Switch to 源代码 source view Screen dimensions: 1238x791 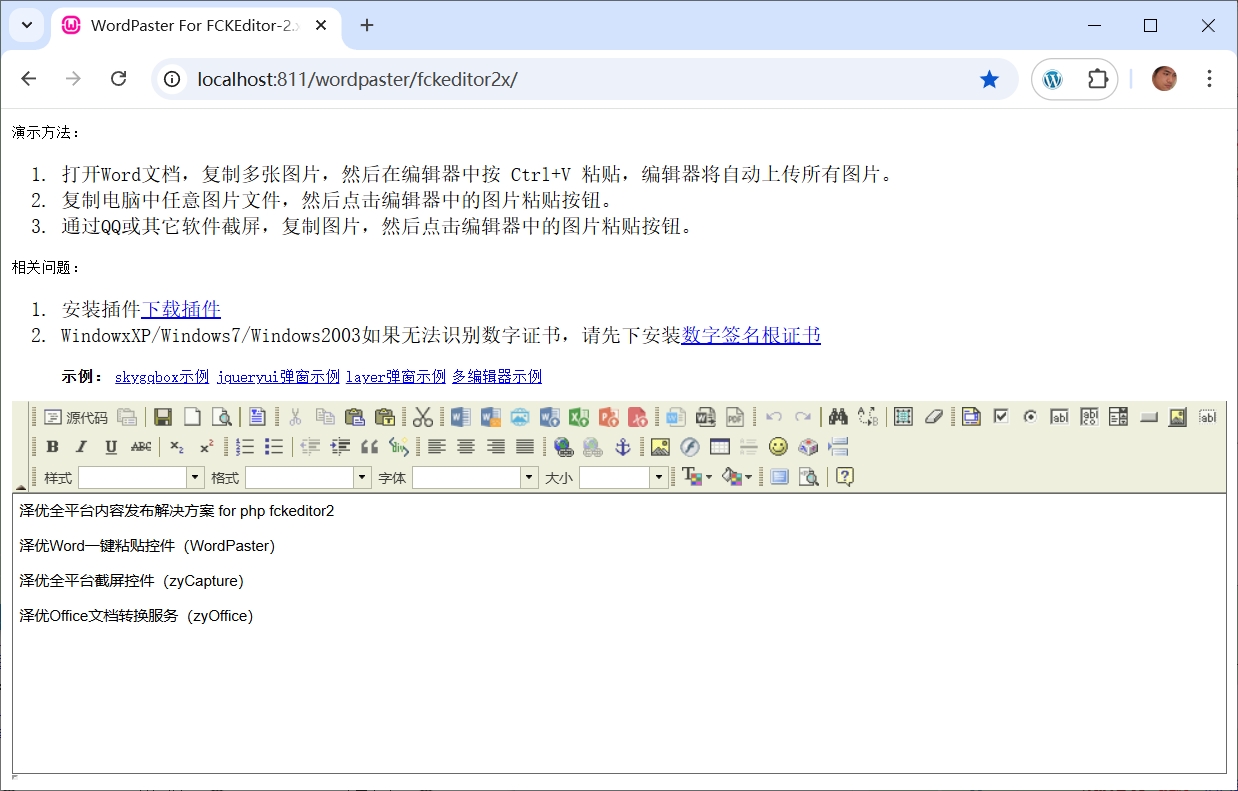(x=76, y=417)
